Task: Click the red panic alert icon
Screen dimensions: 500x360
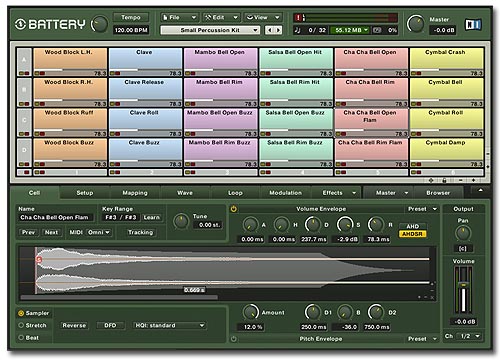Action: 299,17
